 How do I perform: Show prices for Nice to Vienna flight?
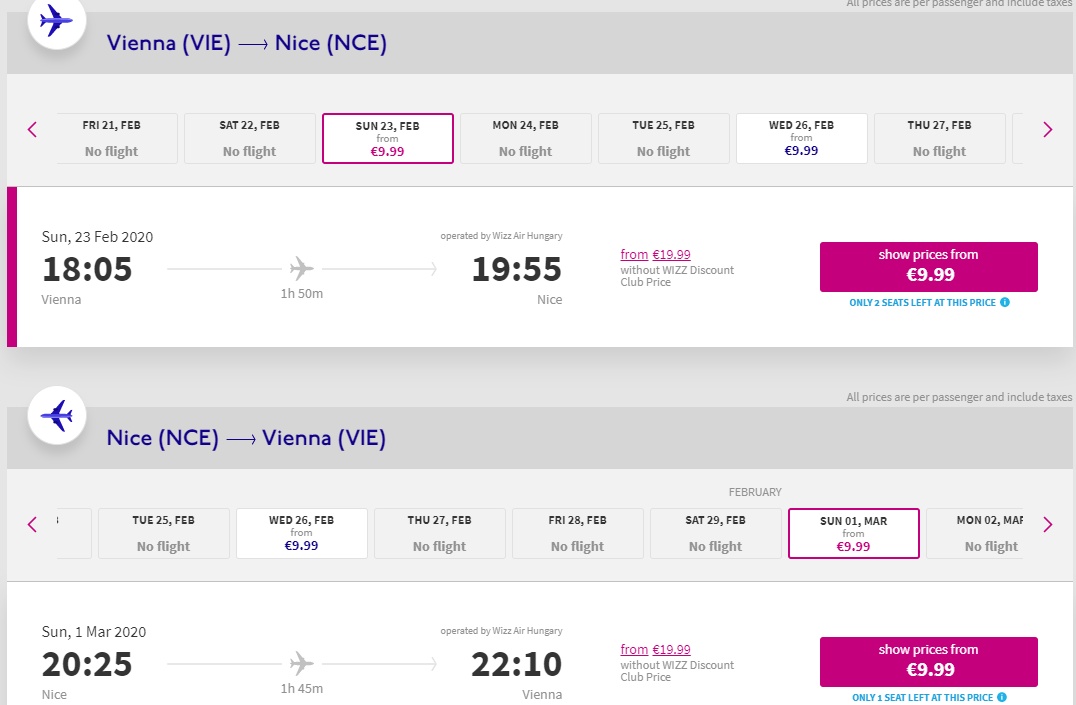(x=928, y=662)
